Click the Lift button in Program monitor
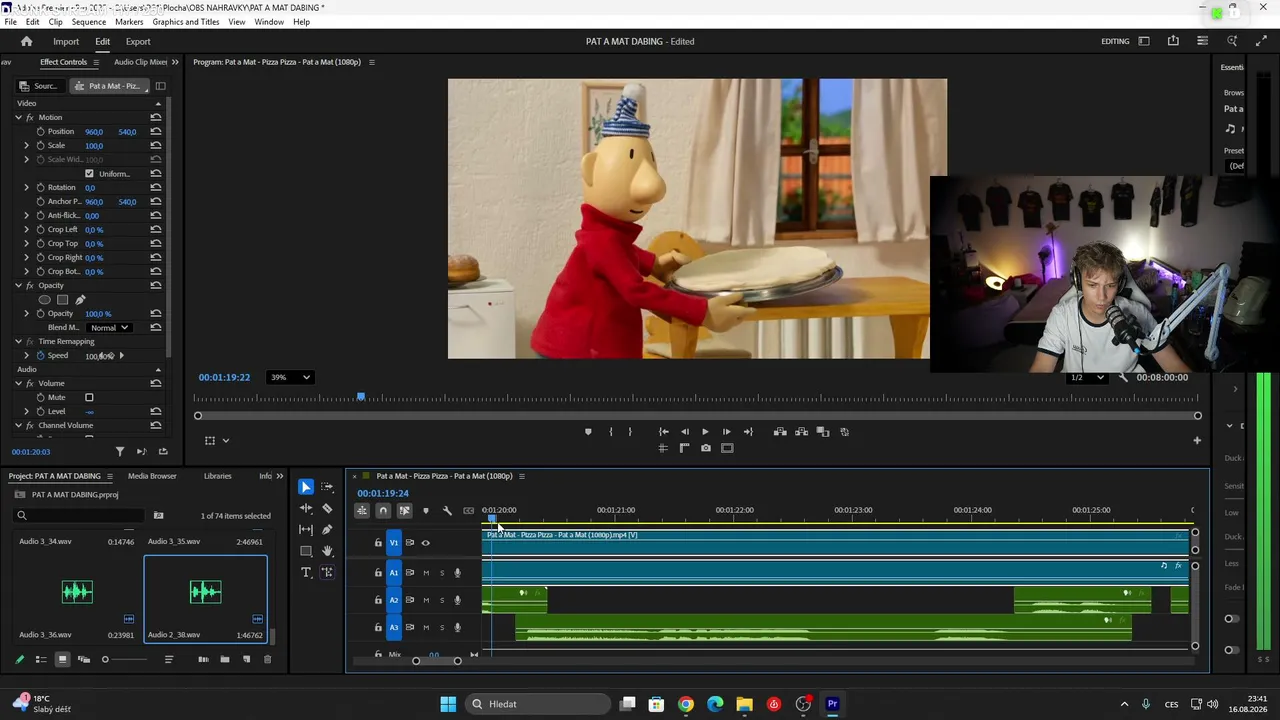Viewport: 1280px width, 720px height. 780,432
